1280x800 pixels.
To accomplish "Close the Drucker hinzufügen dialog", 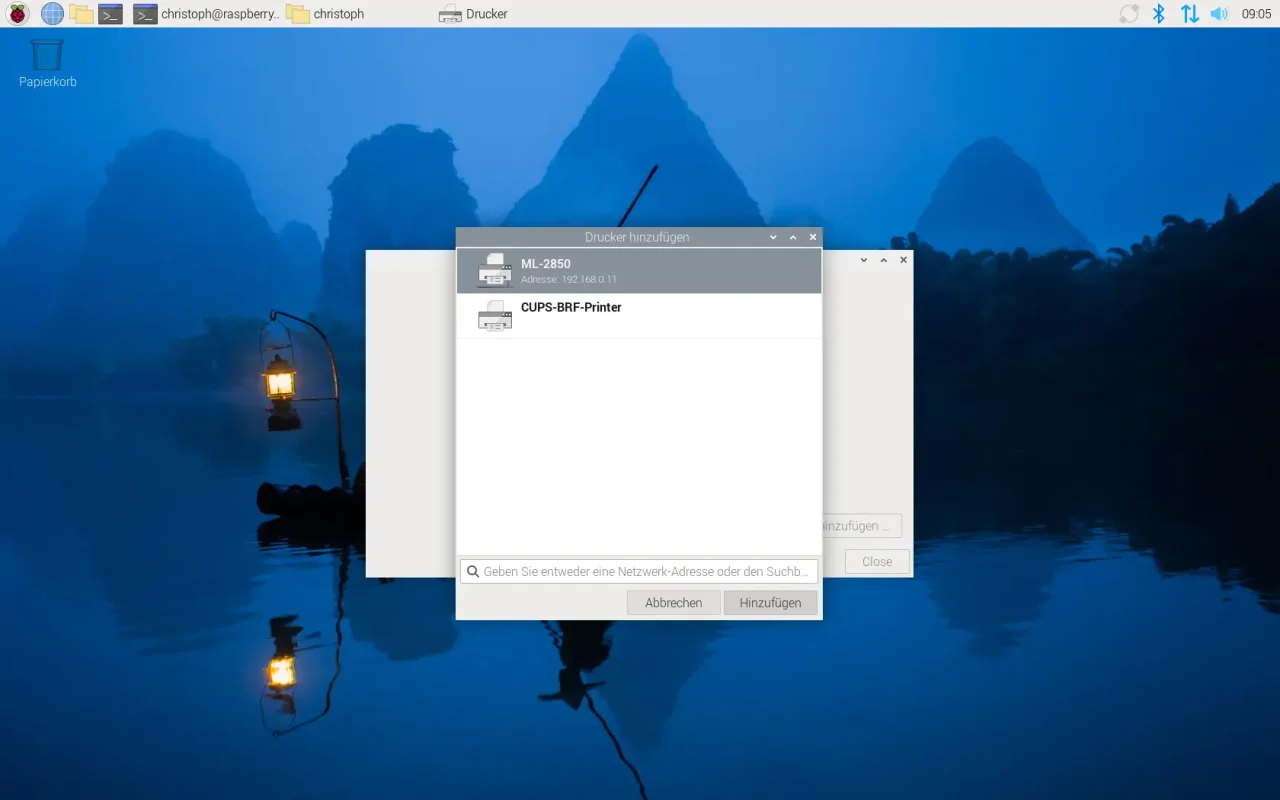I will [813, 237].
